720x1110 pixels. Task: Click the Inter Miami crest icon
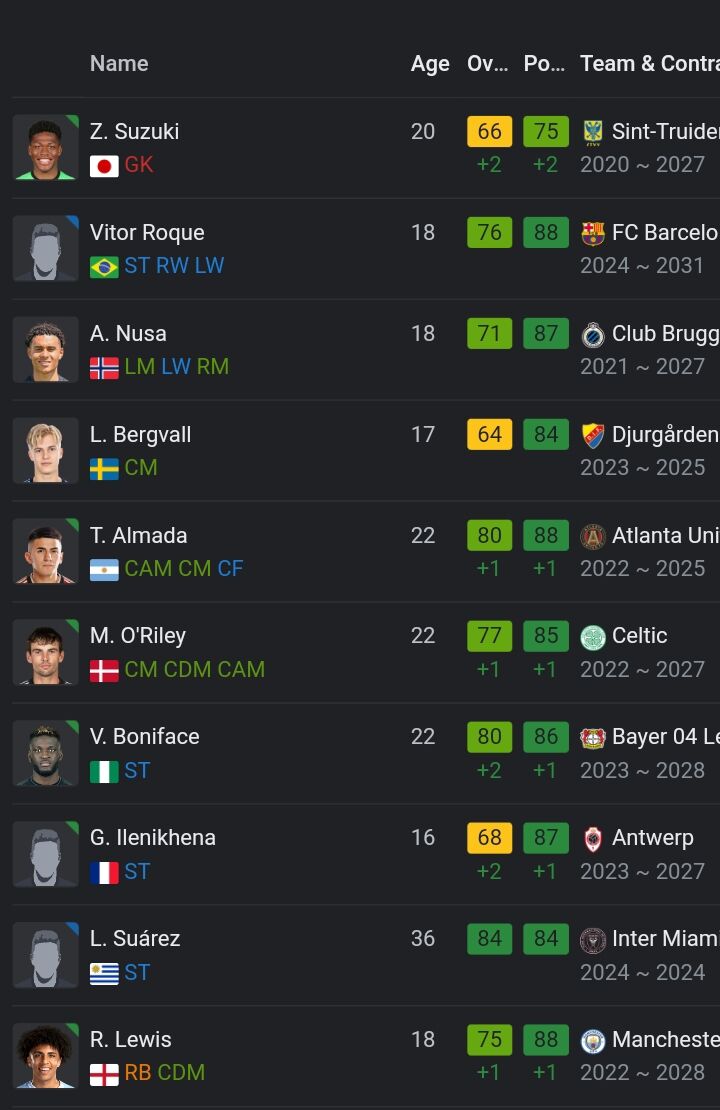click(593, 939)
